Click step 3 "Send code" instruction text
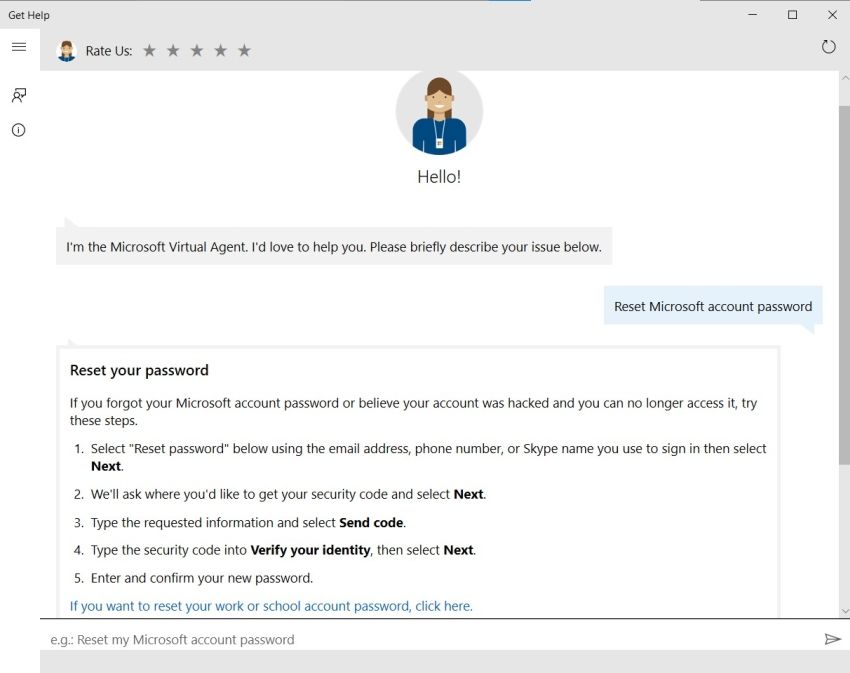Image resolution: width=850 pixels, height=673 pixels. [x=248, y=522]
